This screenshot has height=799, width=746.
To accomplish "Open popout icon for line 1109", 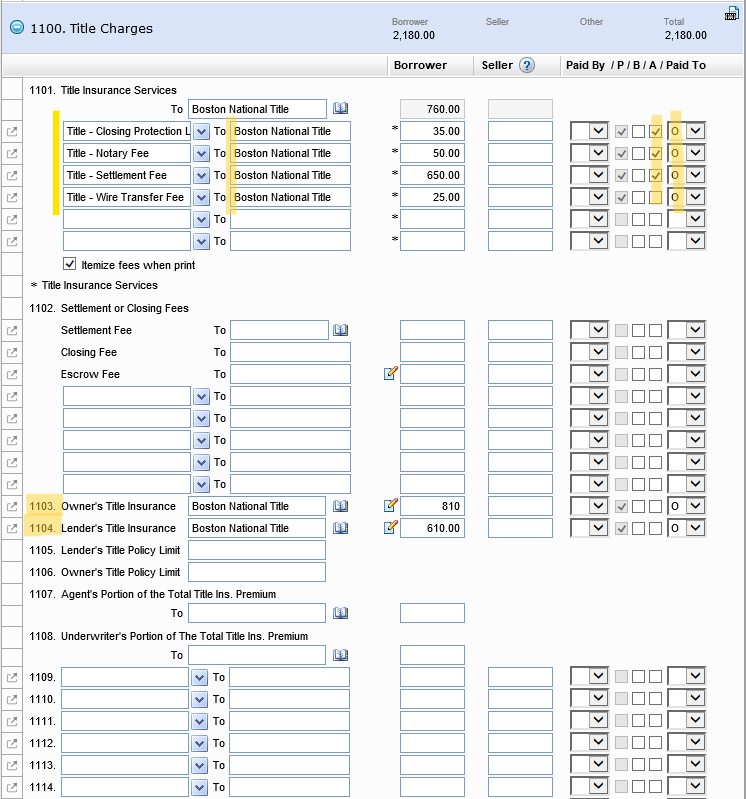I will click(12, 677).
